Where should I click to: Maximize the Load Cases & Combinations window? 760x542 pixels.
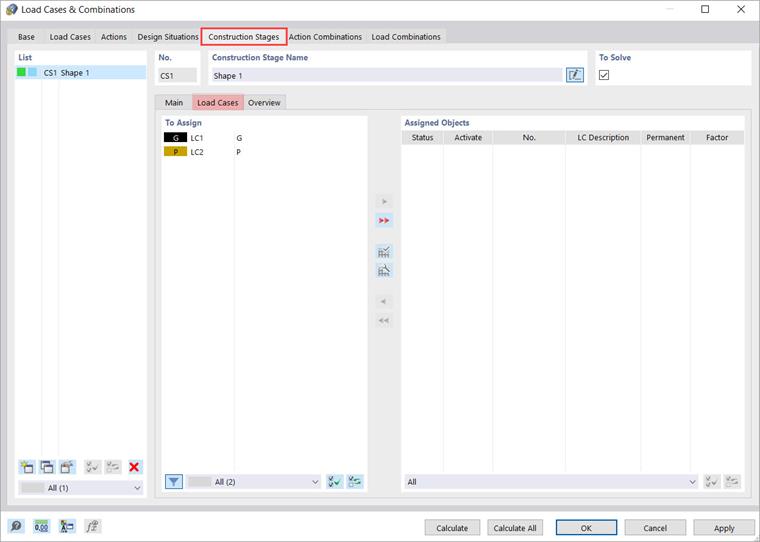pyautogui.click(x=705, y=9)
